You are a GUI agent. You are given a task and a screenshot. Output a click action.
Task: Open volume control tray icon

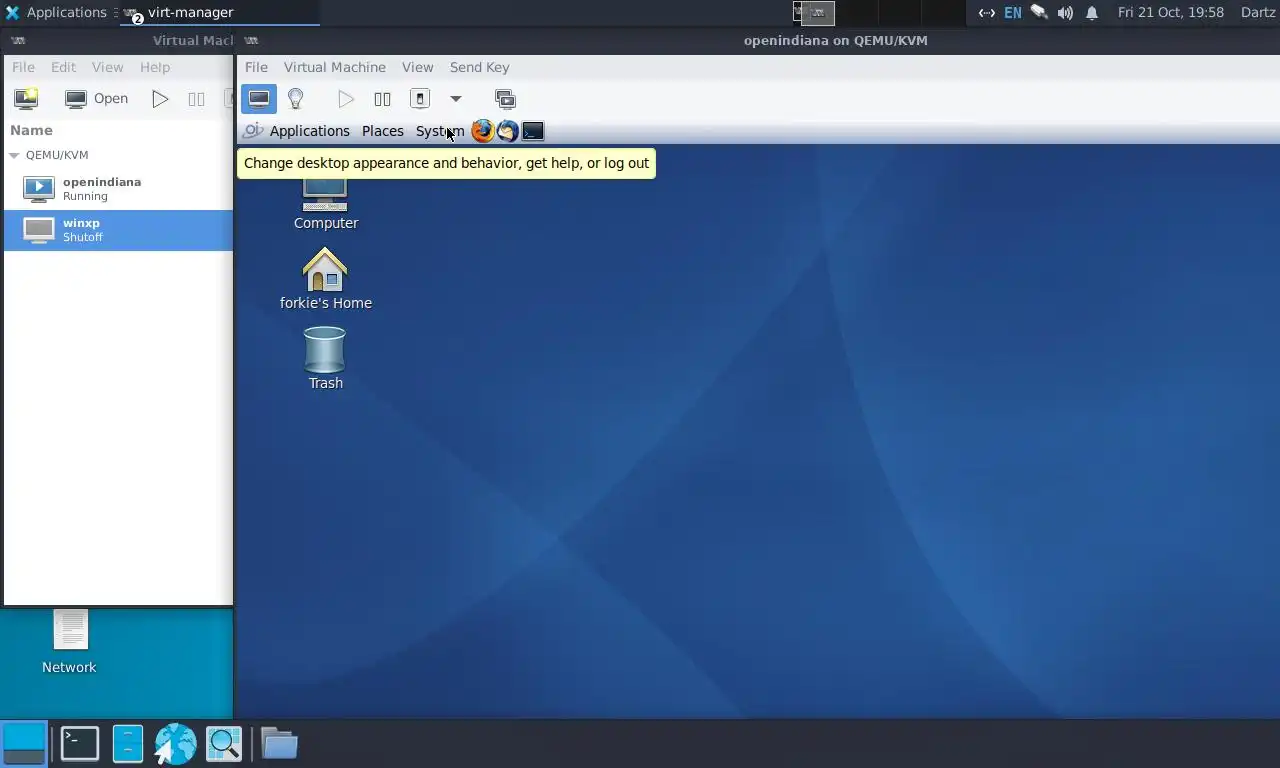[x=1065, y=13]
